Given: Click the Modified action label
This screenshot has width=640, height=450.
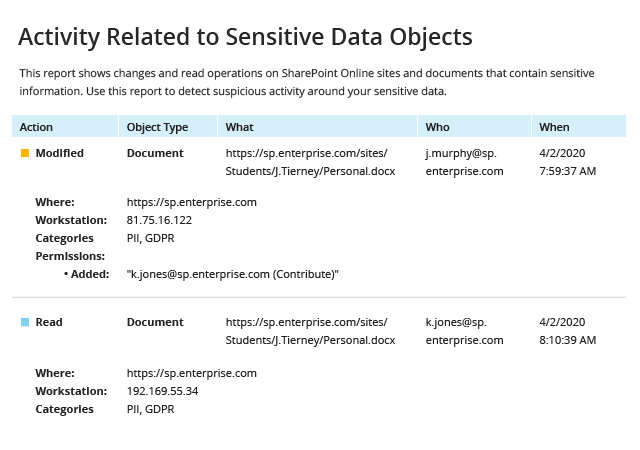Looking at the screenshot, I should 60,153.
